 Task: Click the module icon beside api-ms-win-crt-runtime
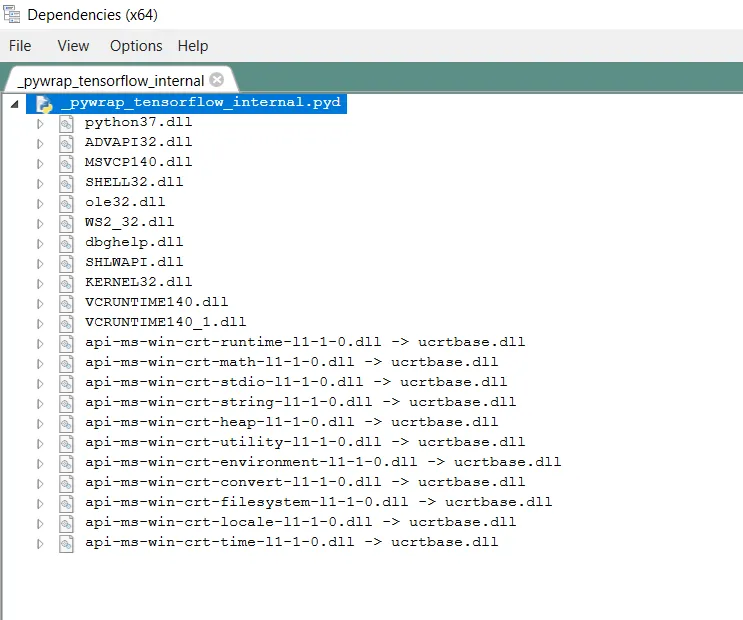pyautogui.click(x=66, y=344)
